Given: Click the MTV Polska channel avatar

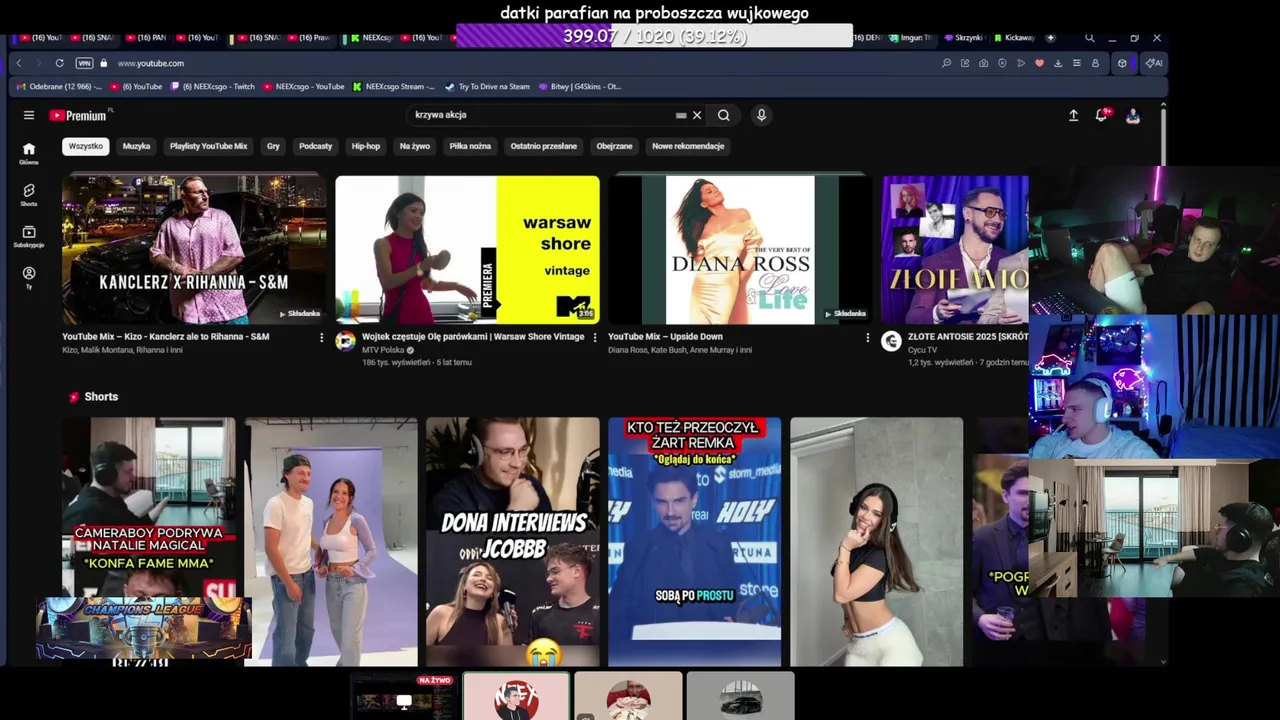Looking at the screenshot, I should [x=345, y=341].
